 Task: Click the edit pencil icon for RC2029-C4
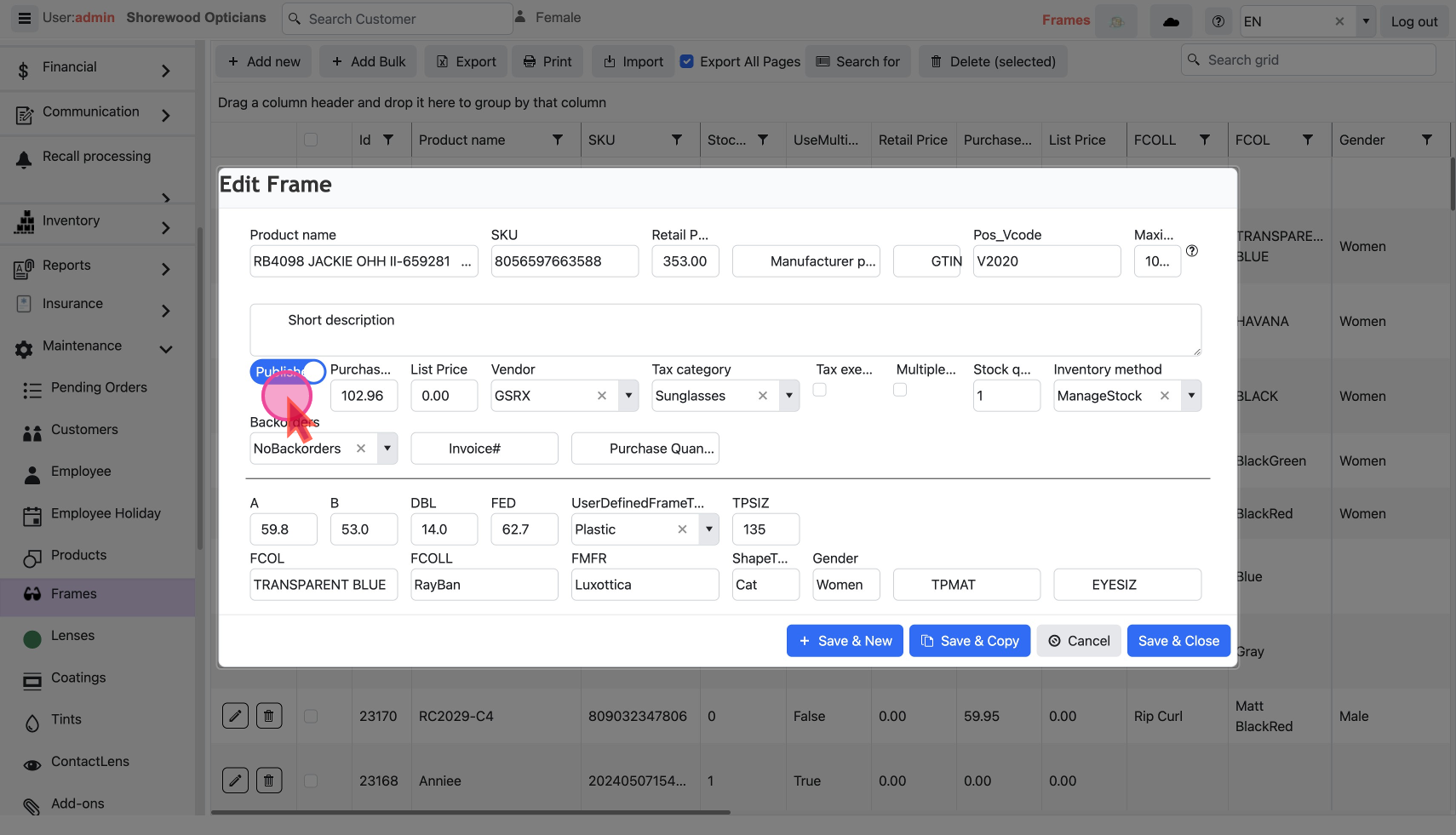click(235, 716)
